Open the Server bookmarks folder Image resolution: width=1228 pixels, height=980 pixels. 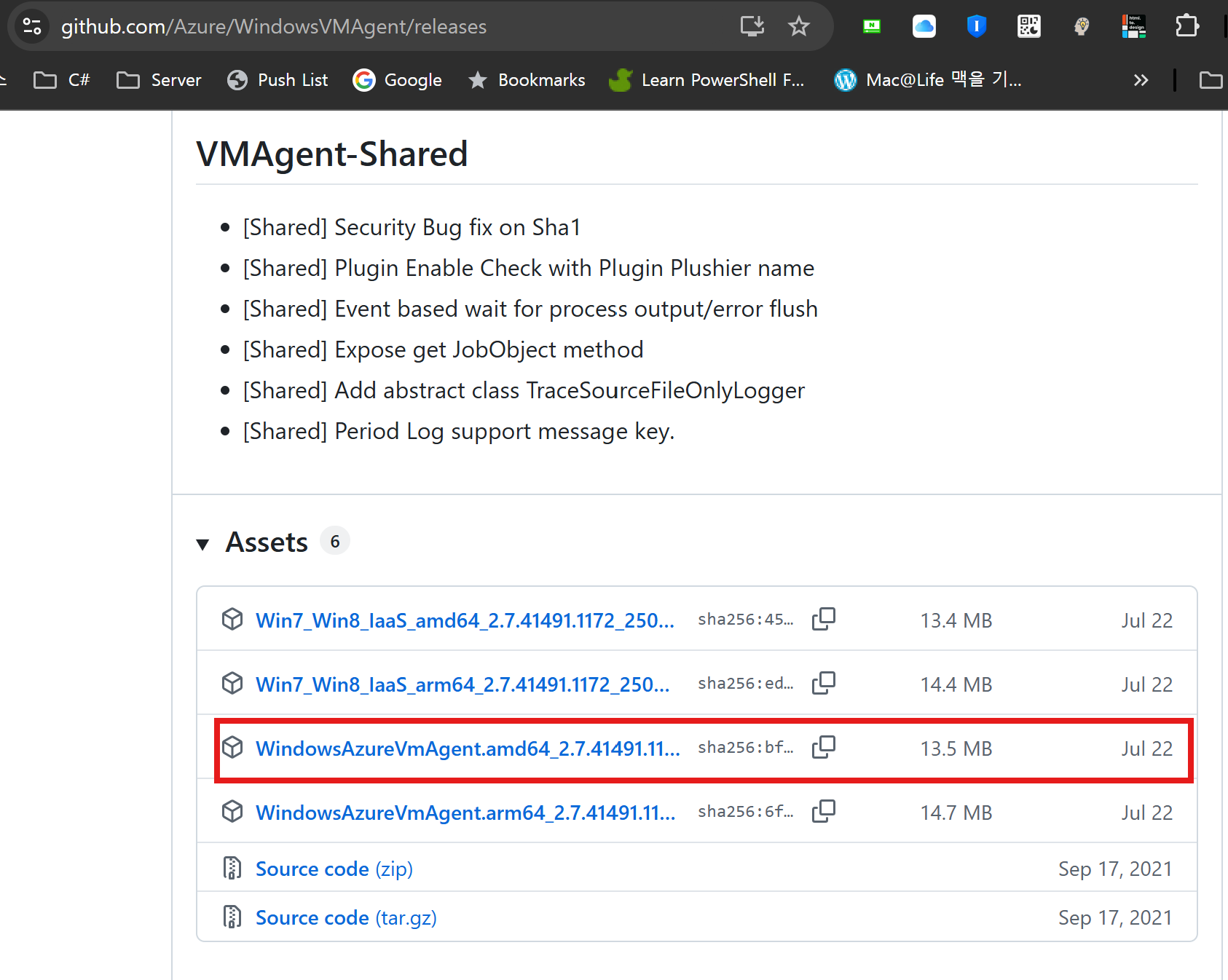coord(159,80)
